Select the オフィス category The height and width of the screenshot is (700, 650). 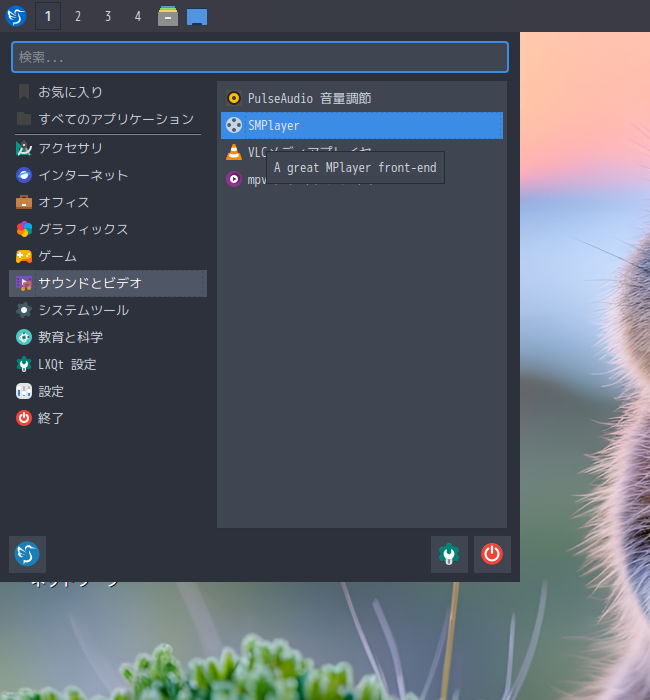(108, 202)
